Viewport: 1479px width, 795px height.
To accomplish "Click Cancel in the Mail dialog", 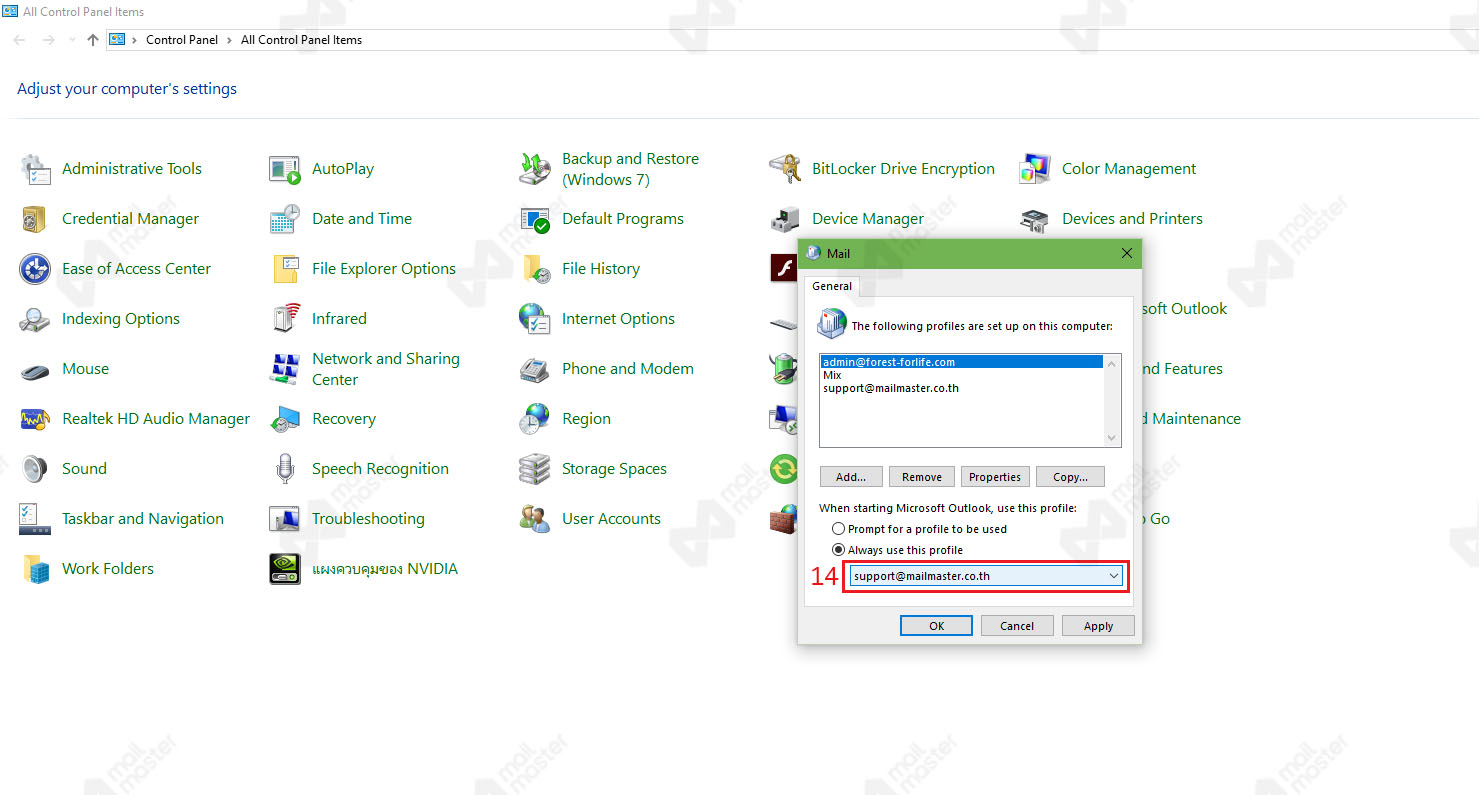I will tap(1017, 626).
